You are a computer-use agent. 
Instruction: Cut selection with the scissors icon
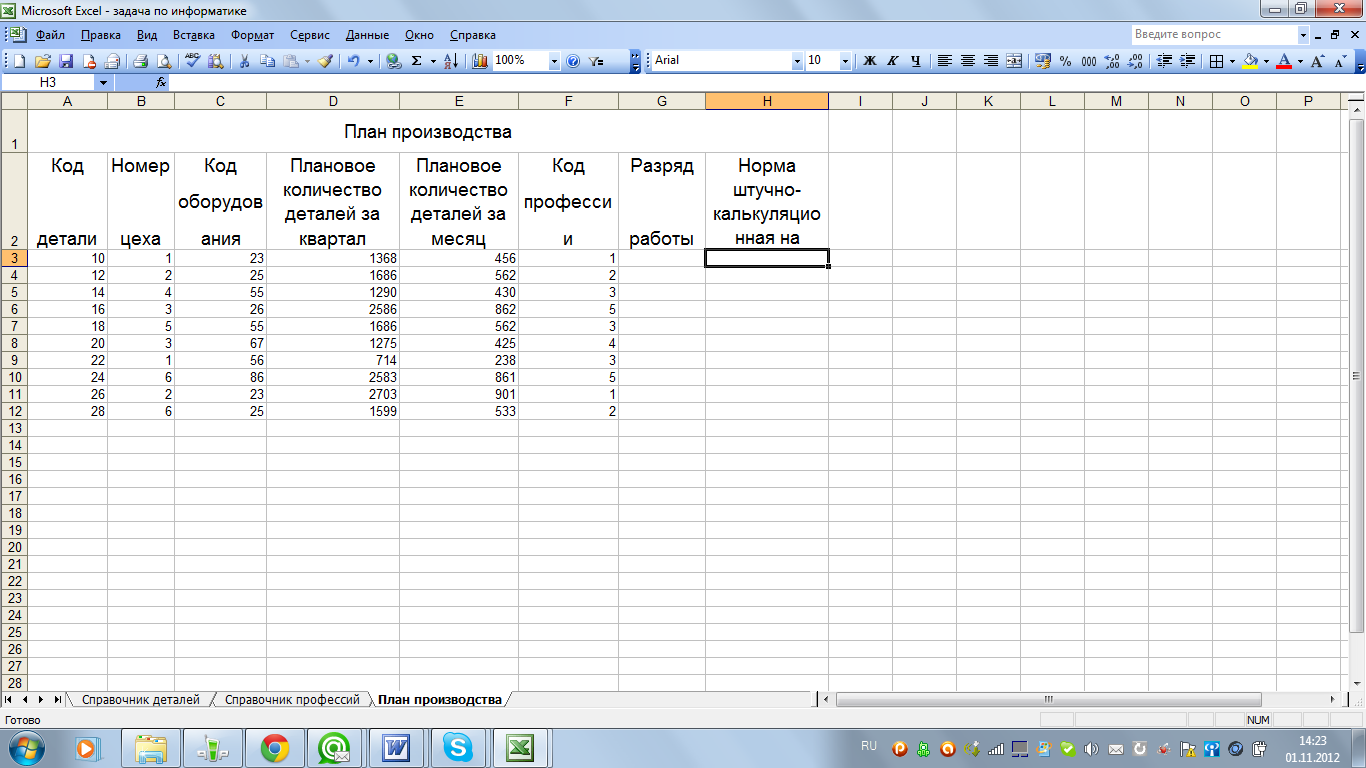pyautogui.click(x=243, y=61)
